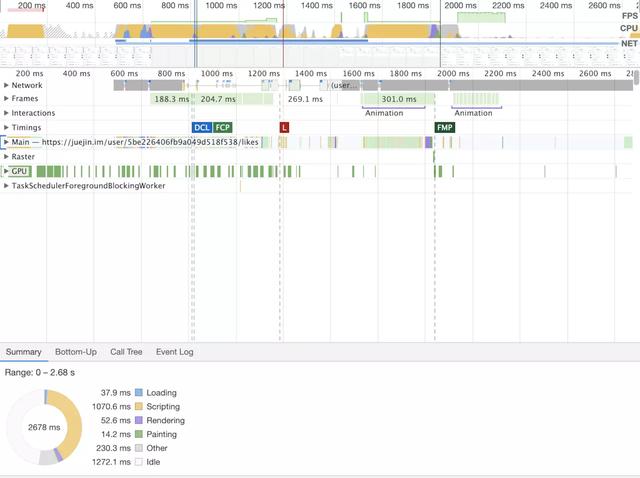Select the 269.1 ms frame
This screenshot has width=640, height=478.
(x=305, y=99)
